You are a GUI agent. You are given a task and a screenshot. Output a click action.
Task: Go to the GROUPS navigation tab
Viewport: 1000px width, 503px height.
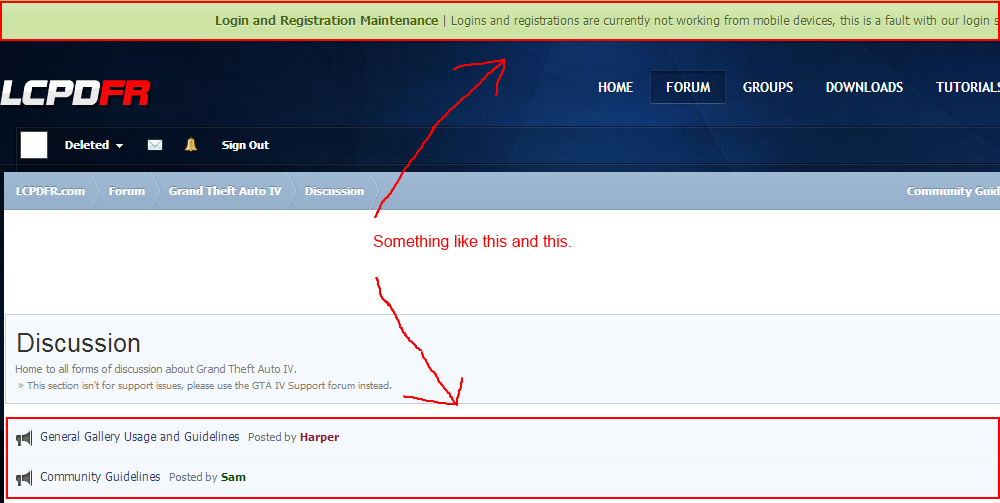pos(768,87)
